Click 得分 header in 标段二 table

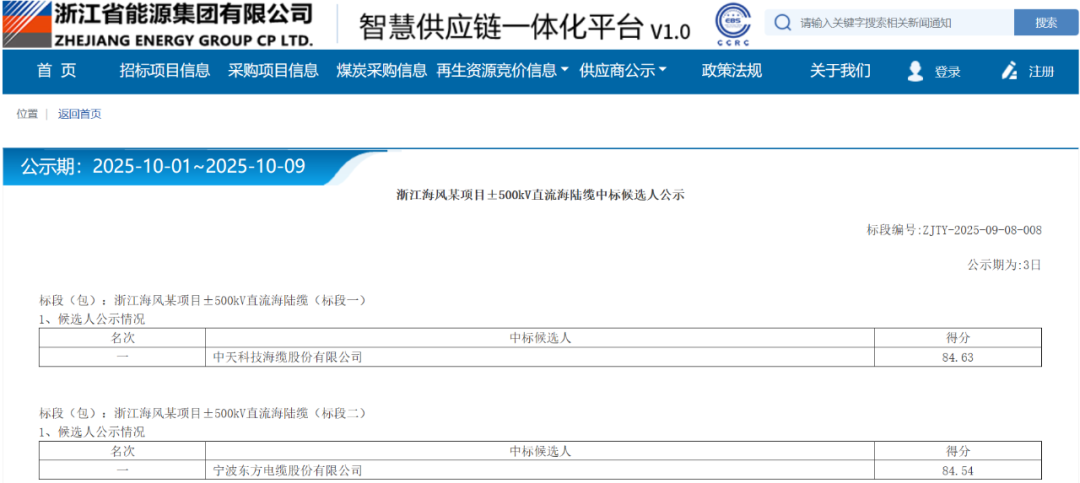957,451
